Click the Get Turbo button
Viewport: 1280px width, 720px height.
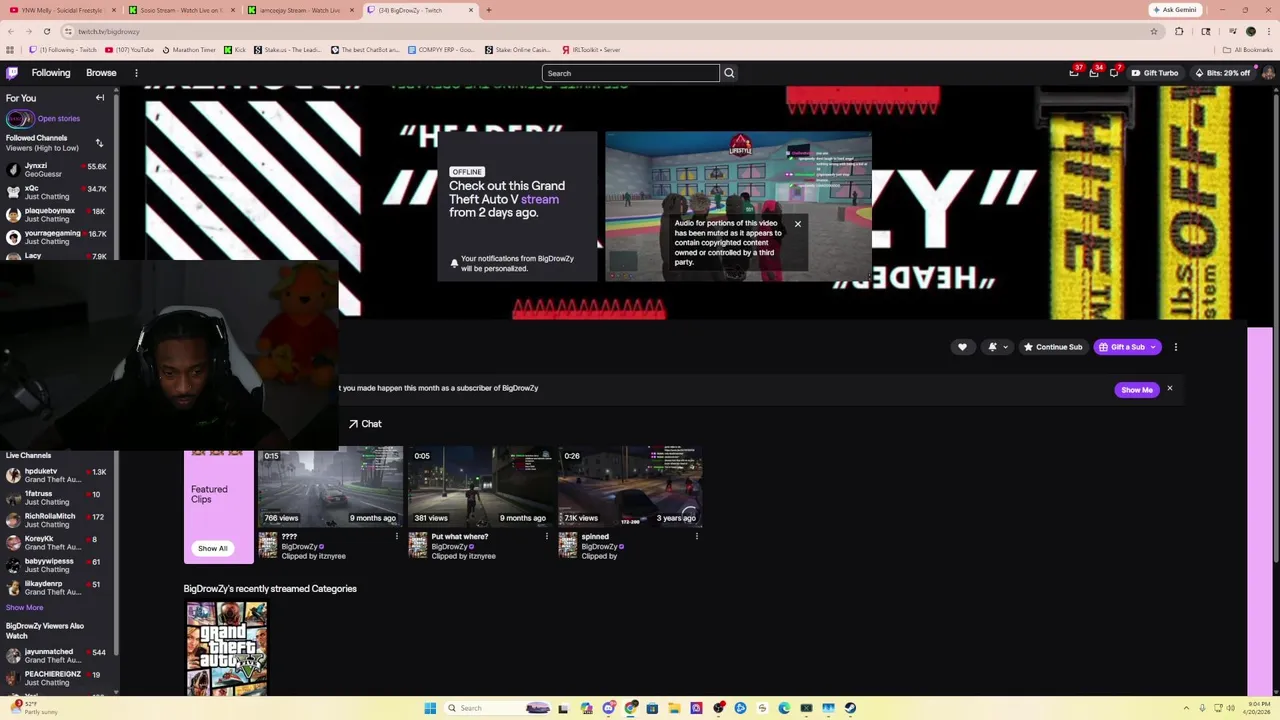coord(1155,73)
